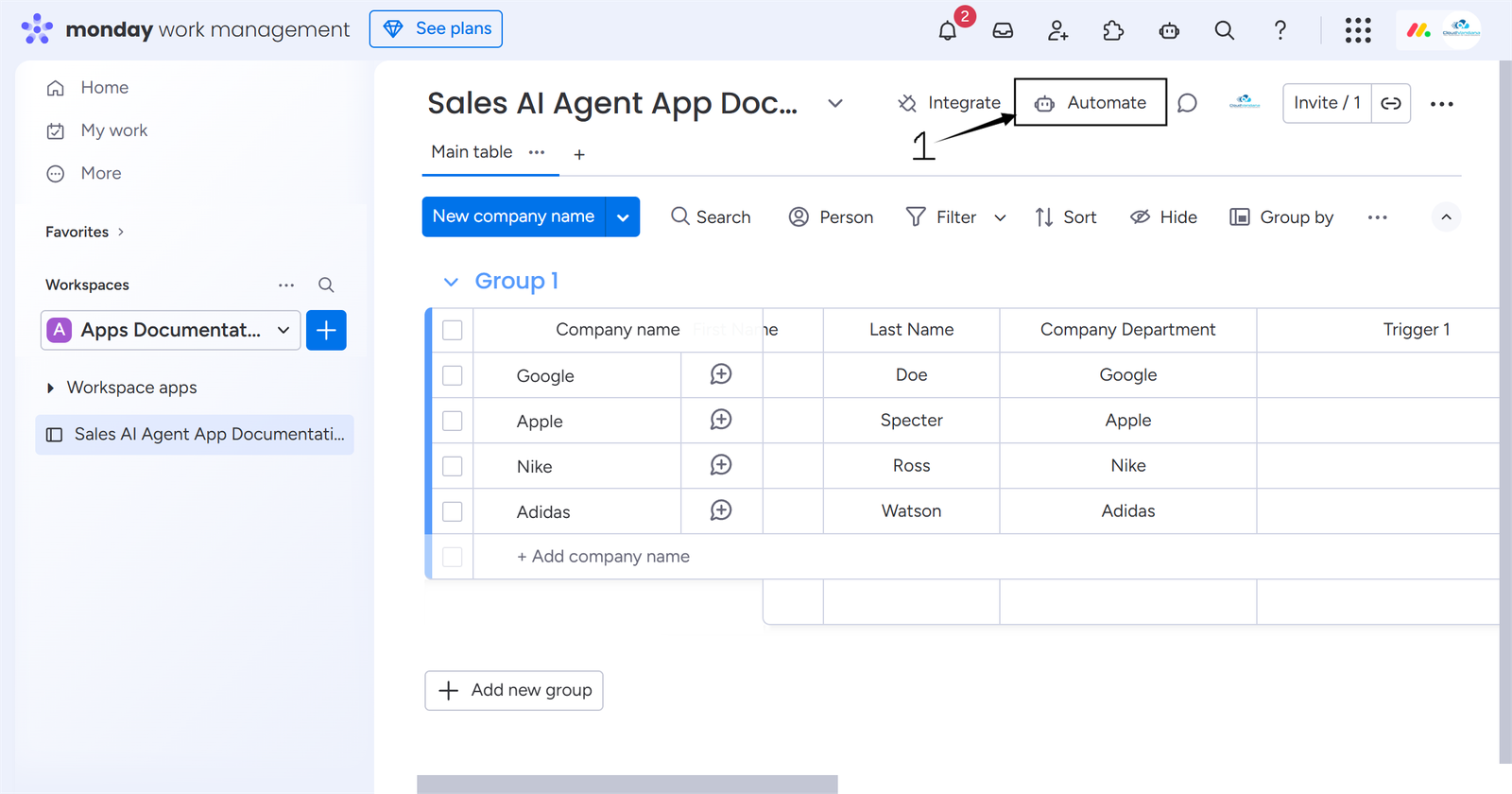Open the notifications bell

pos(948,30)
